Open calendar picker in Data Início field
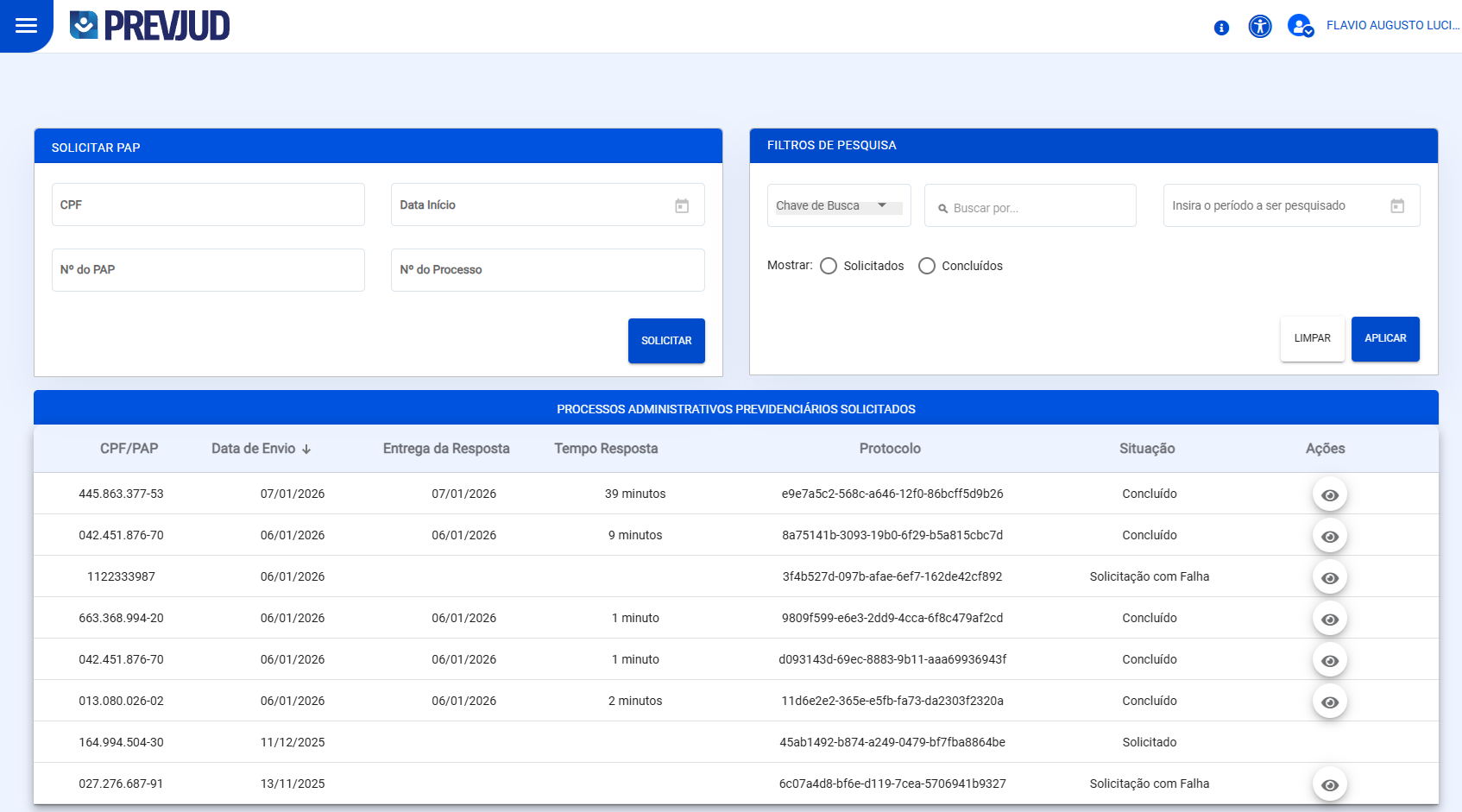The width and height of the screenshot is (1462, 812). [682, 205]
